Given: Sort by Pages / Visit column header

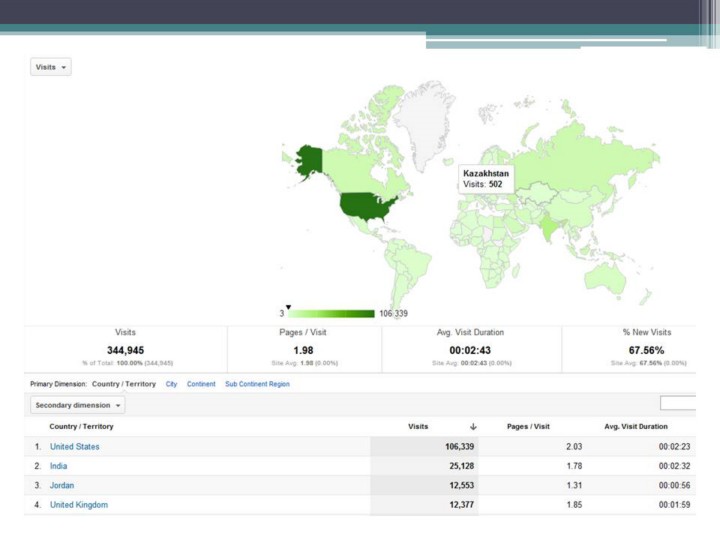Looking at the screenshot, I should 528,427.
